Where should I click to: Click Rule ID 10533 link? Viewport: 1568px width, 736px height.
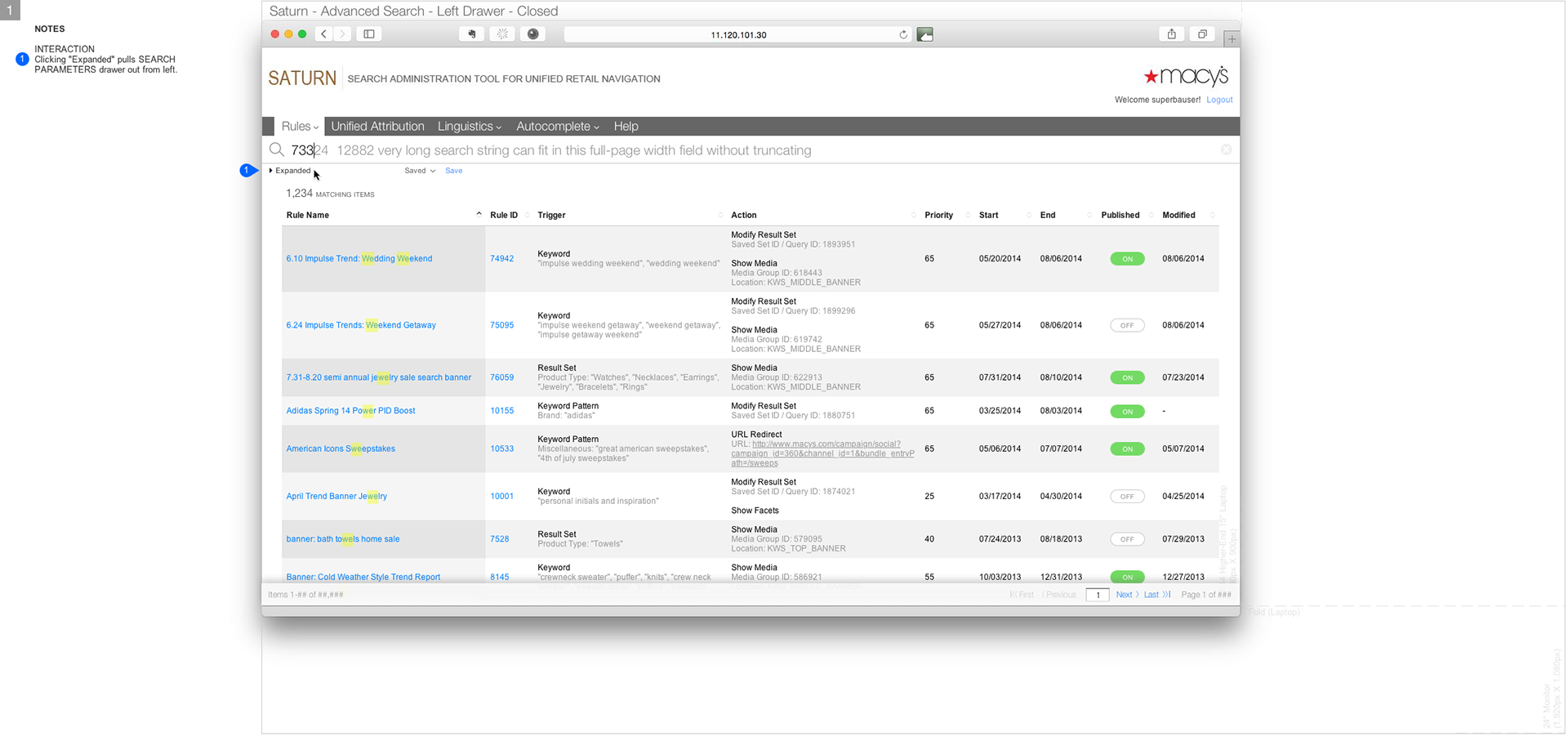click(x=501, y=448)
